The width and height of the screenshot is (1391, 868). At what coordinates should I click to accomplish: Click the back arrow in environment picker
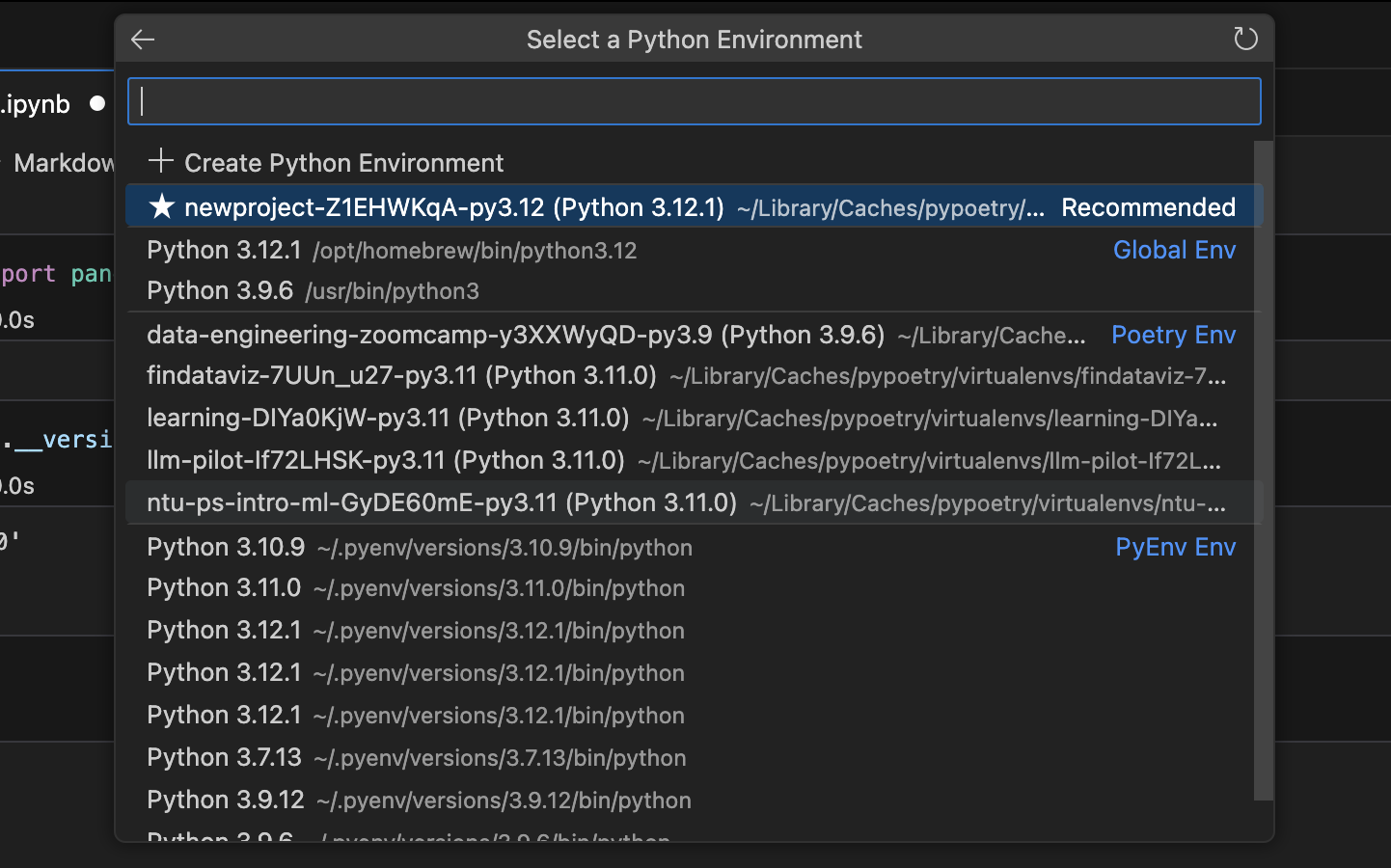point(143,40)
